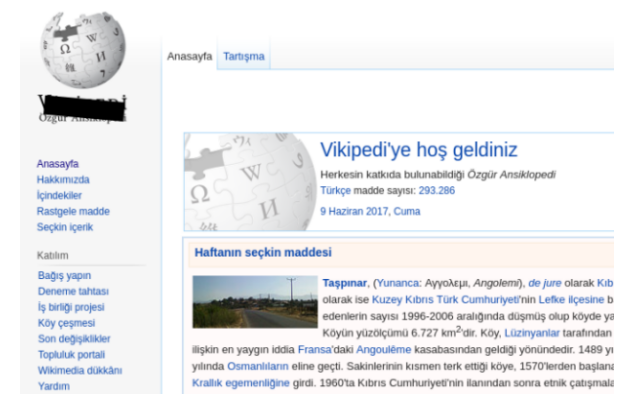640x400 pixels.
Task: Click the Vikipedi'ye hoş geldiniz heading link
Action: (x=419, y=150)
